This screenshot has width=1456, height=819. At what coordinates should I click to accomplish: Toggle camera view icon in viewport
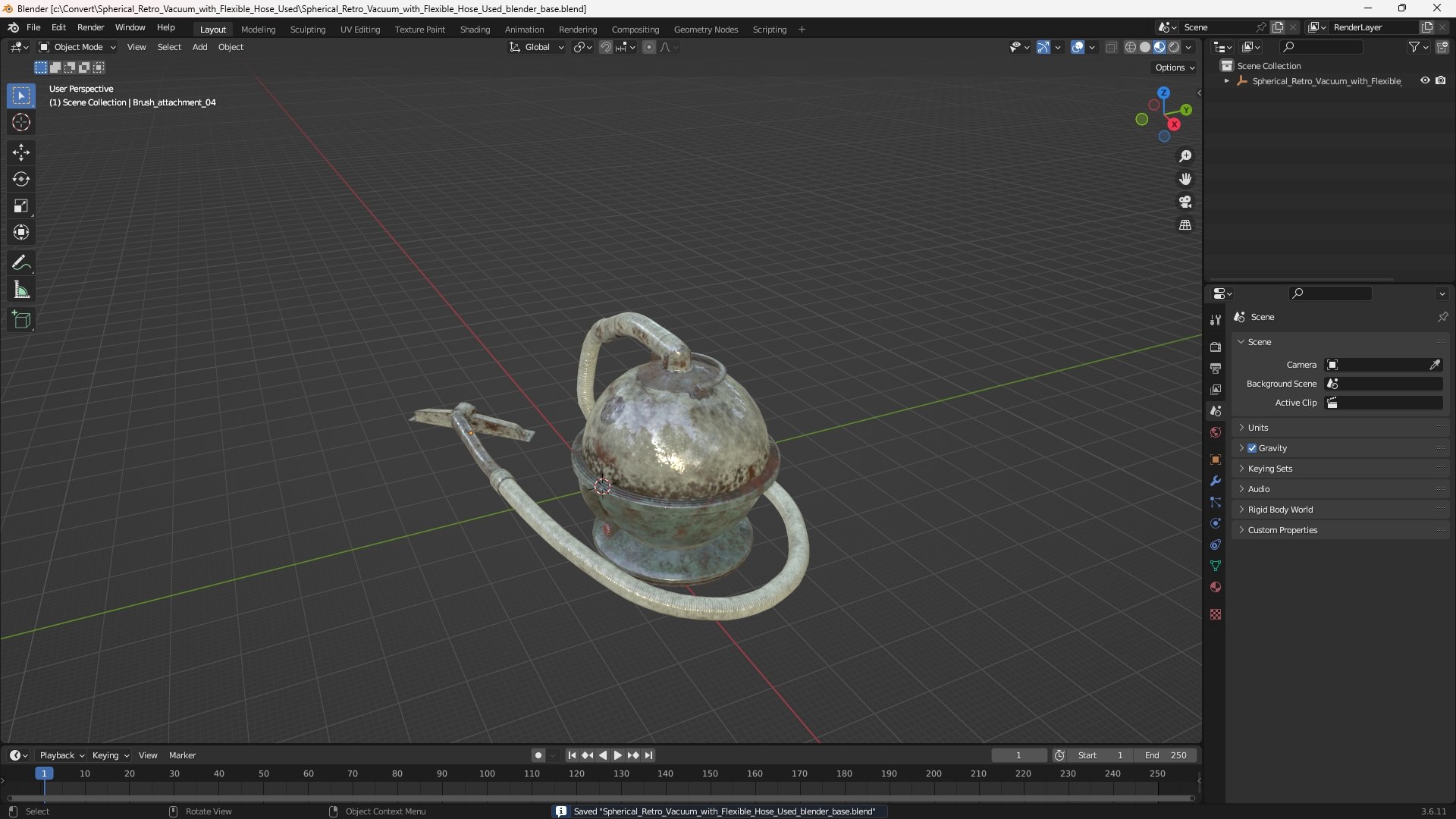coord(1185,202)
